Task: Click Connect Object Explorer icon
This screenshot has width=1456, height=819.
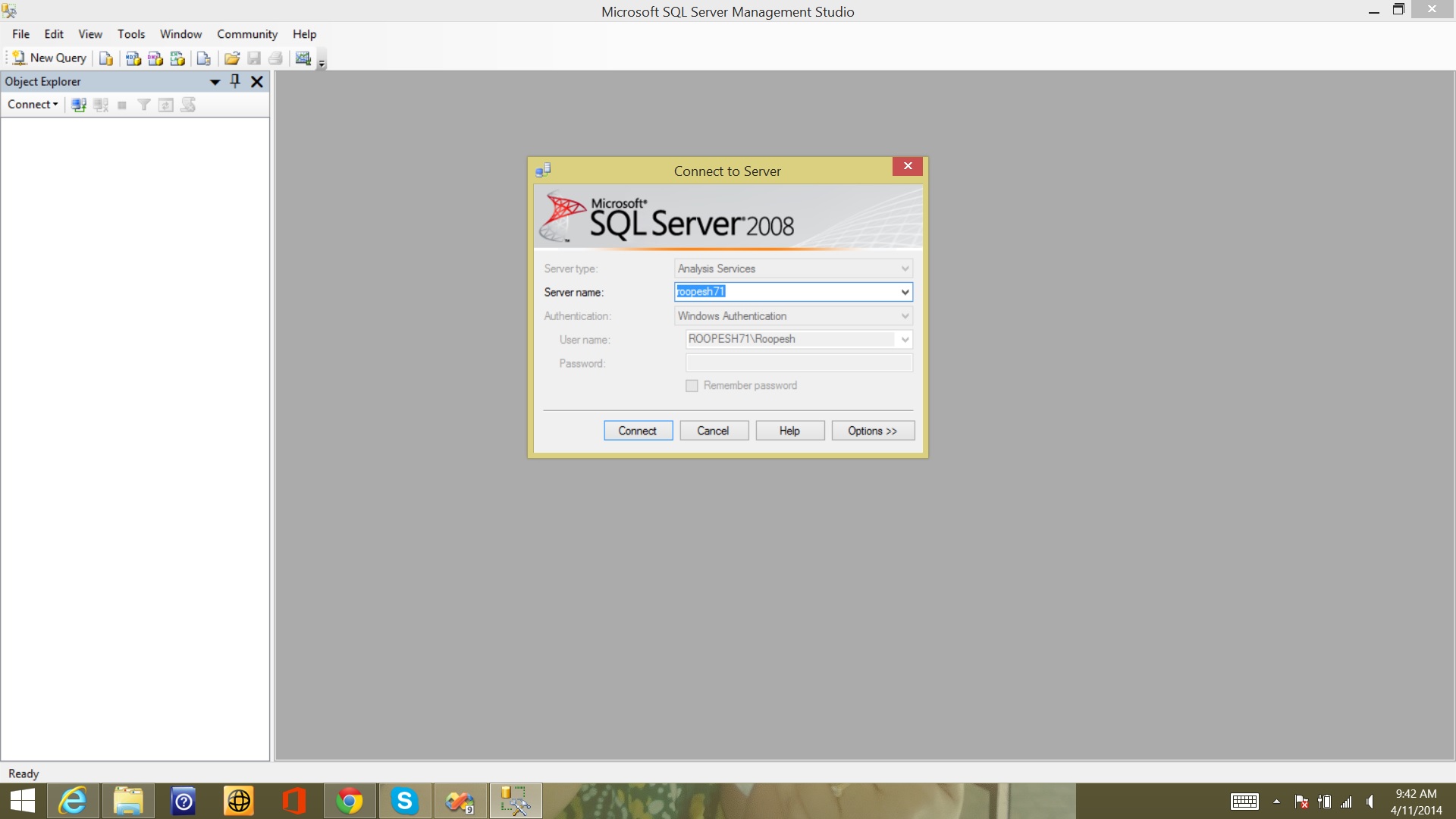Action: click(78, 105)
